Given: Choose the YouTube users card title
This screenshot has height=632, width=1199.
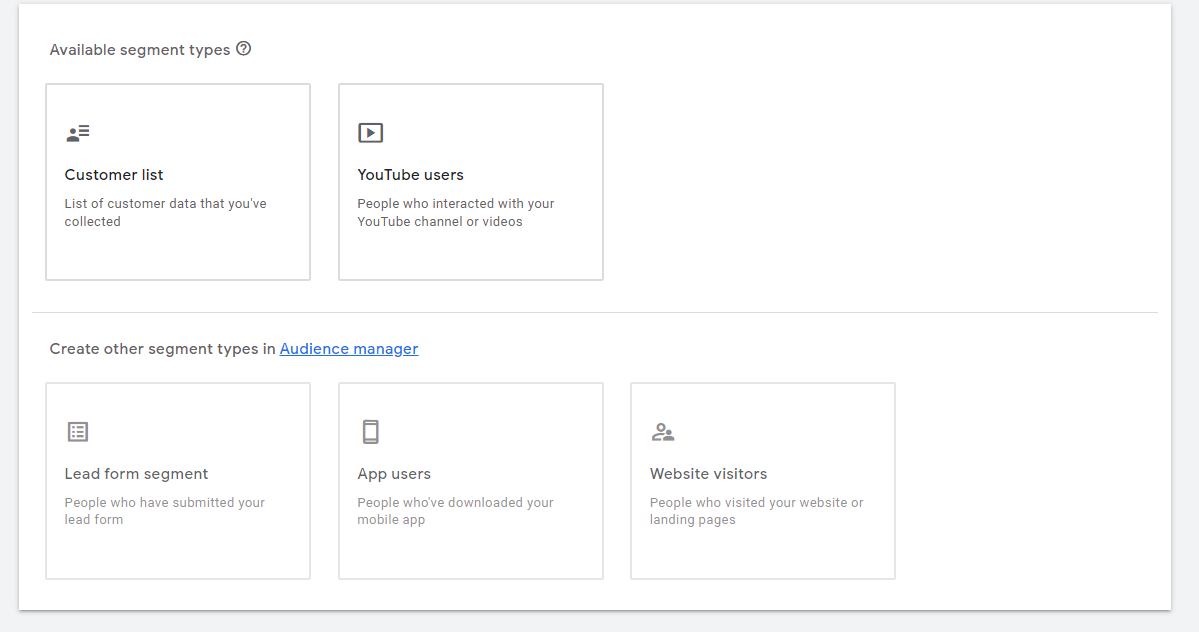Looking at the screenshot, I should (411, 175).
